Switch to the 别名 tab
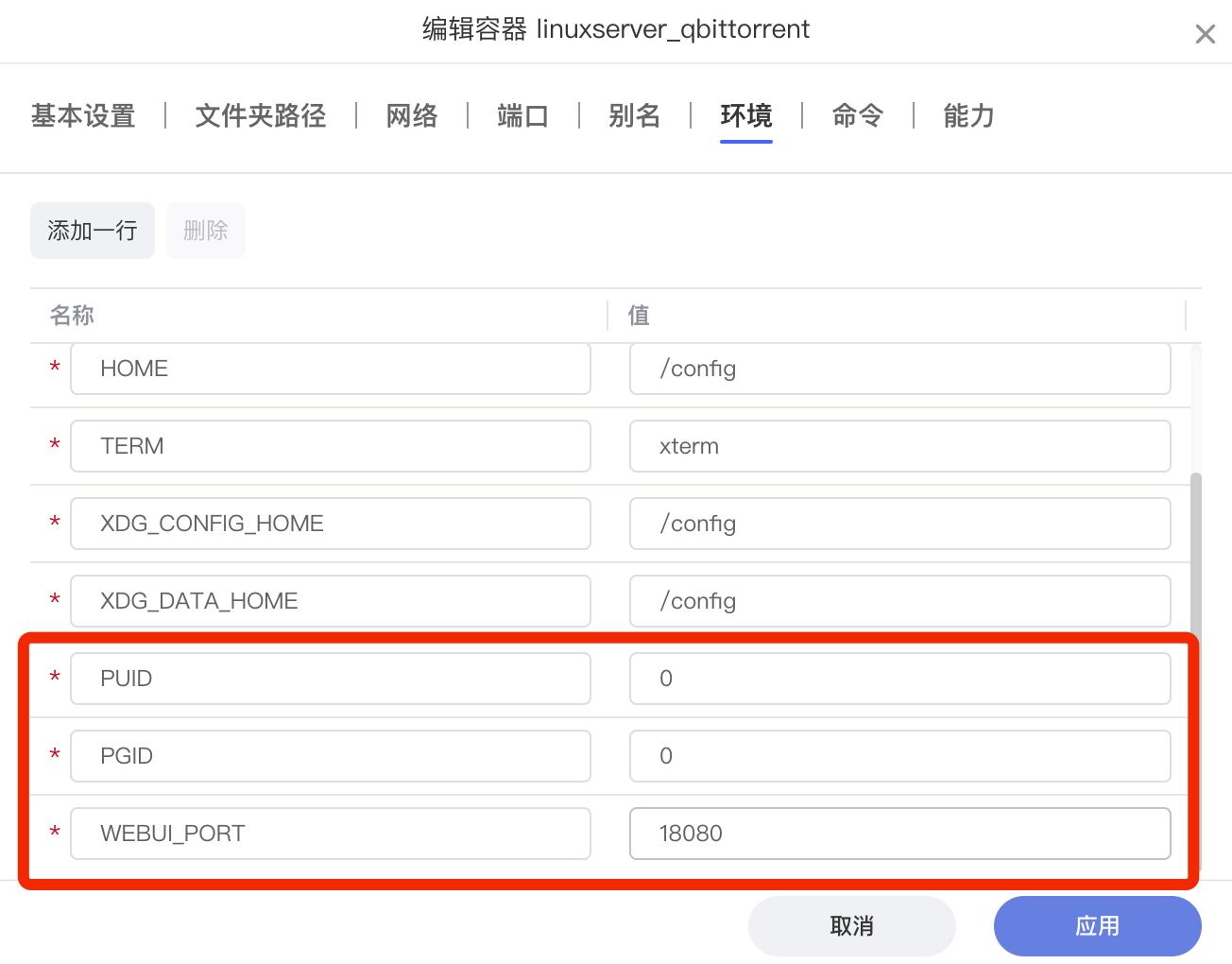The height and width of the screenshot is (964, 1232). coord(634,116)
